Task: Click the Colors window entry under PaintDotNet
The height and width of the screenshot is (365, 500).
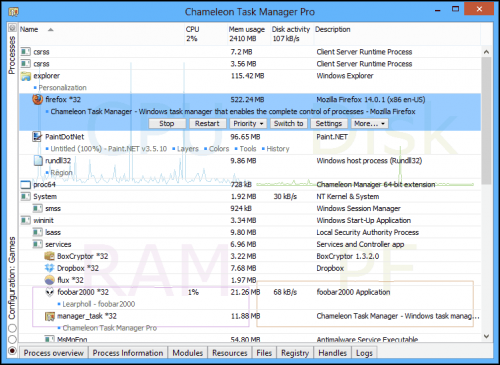Action: coord(219,149)
